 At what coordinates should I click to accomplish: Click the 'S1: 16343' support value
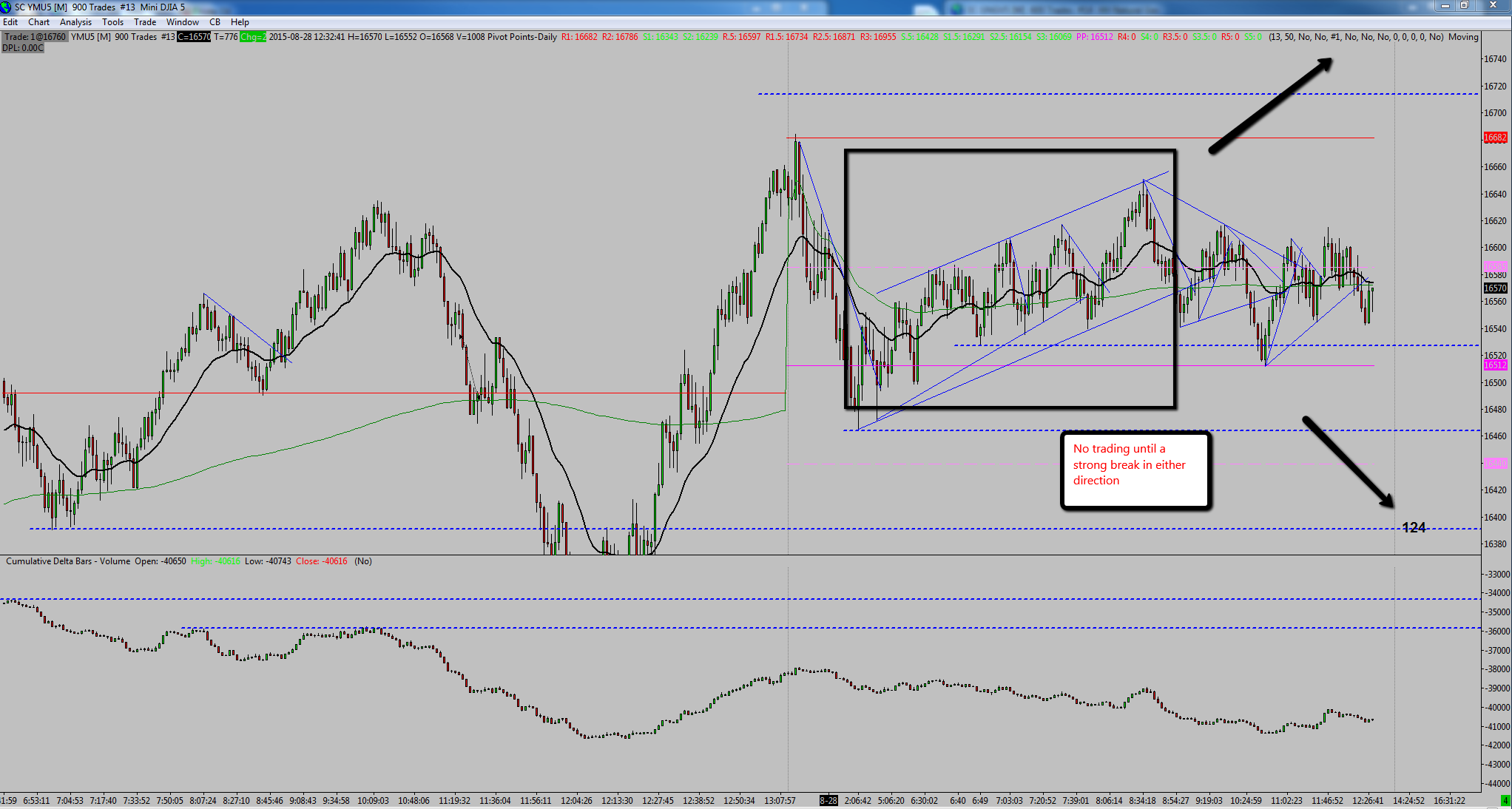[x=660, y=37]
